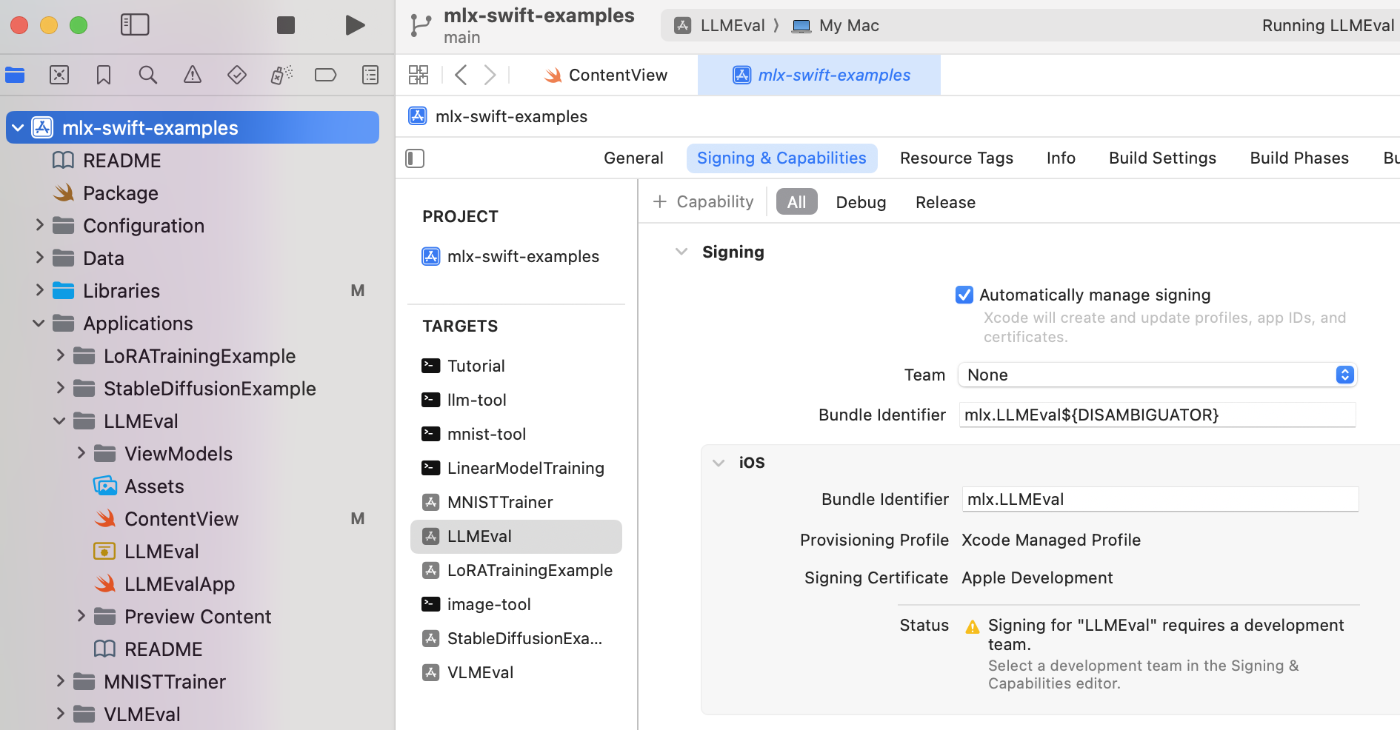
Task: Click the + Capability button
Action: tap(703, 202)
